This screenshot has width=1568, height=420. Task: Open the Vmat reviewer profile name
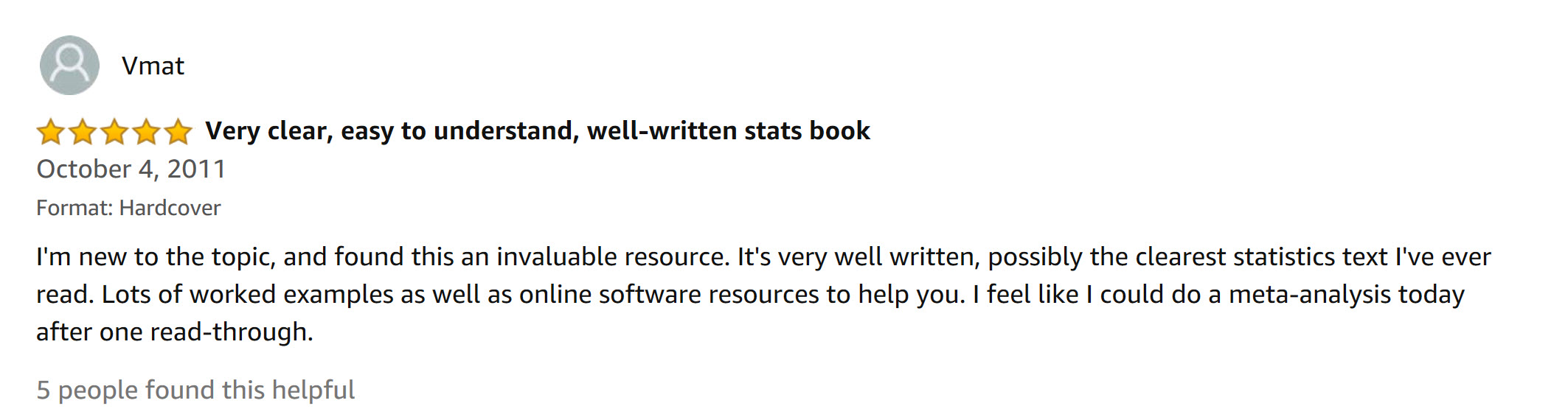coord(153,66)
